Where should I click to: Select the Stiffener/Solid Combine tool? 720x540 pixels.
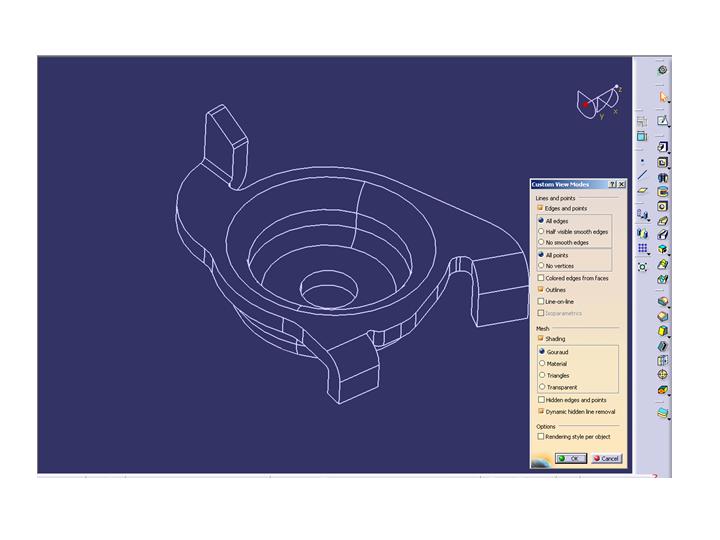tap(662, 249)
